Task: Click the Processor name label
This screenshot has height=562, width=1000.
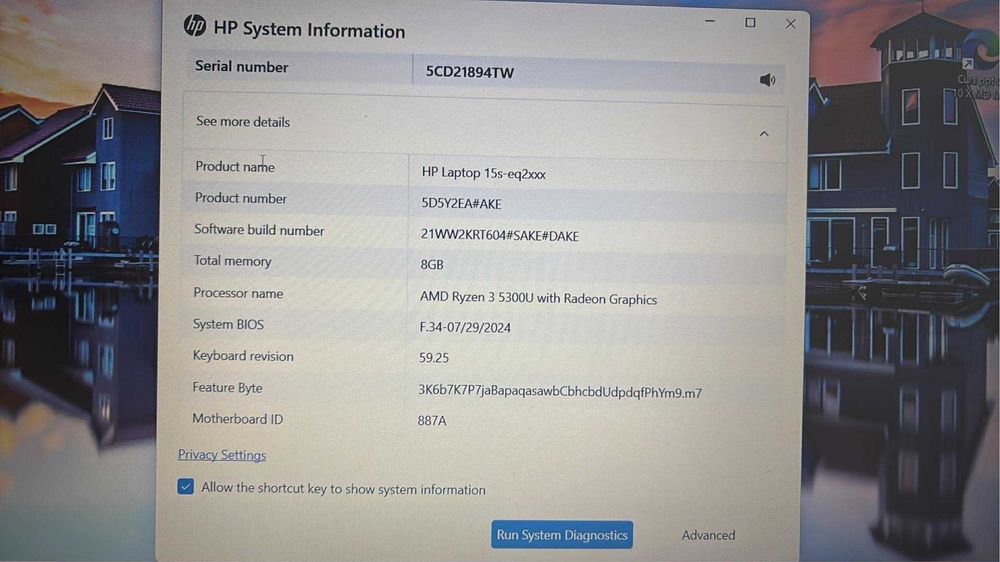Action: pos(238,293)
